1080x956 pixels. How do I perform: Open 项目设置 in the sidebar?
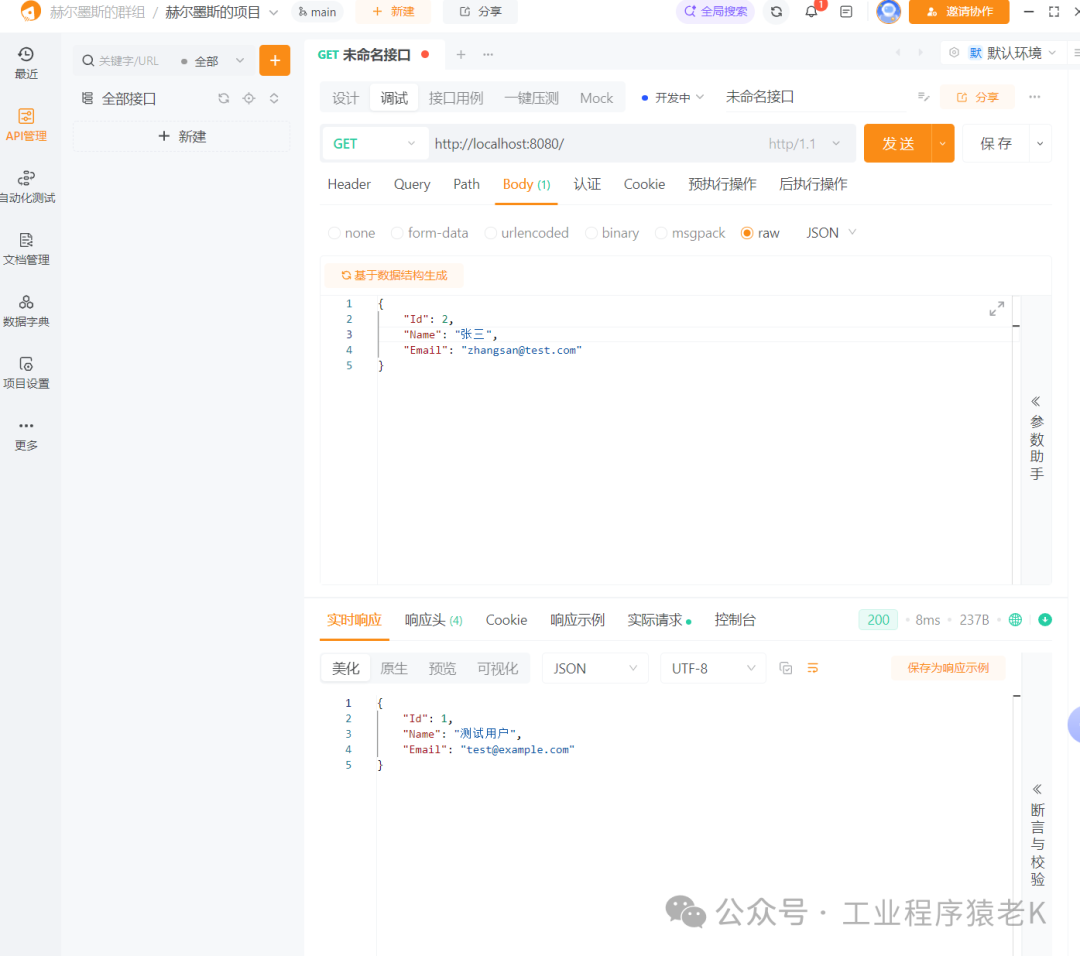click(26, 372)
